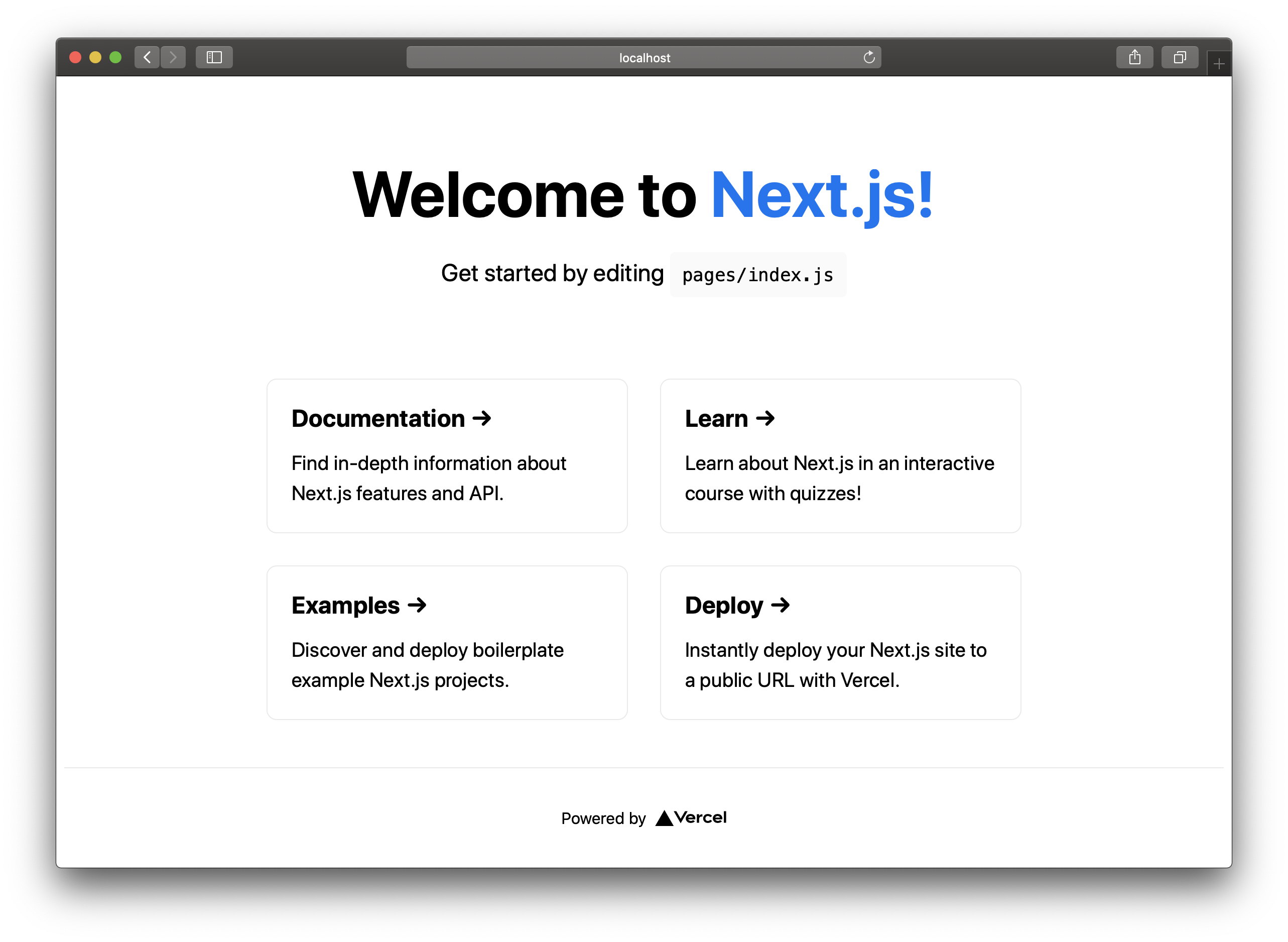Image resolution: width=1288 pixels, height=942 pixels.
Task: Go forward with the browser forward arrow
Action: click(x=173, y=57)
